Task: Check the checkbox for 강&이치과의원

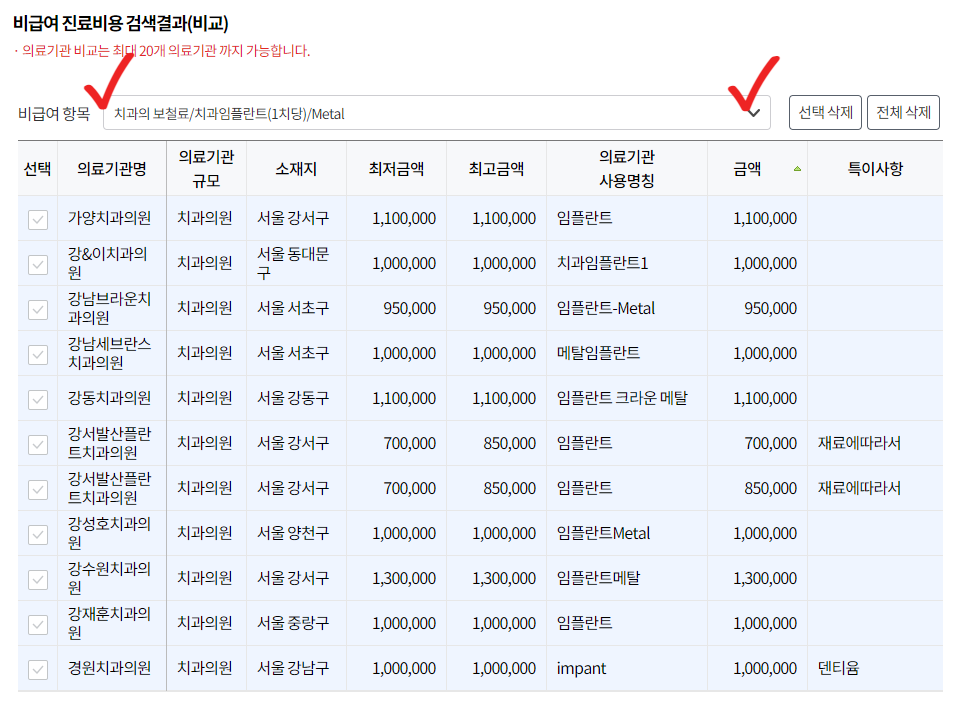Action: point(37,263)
